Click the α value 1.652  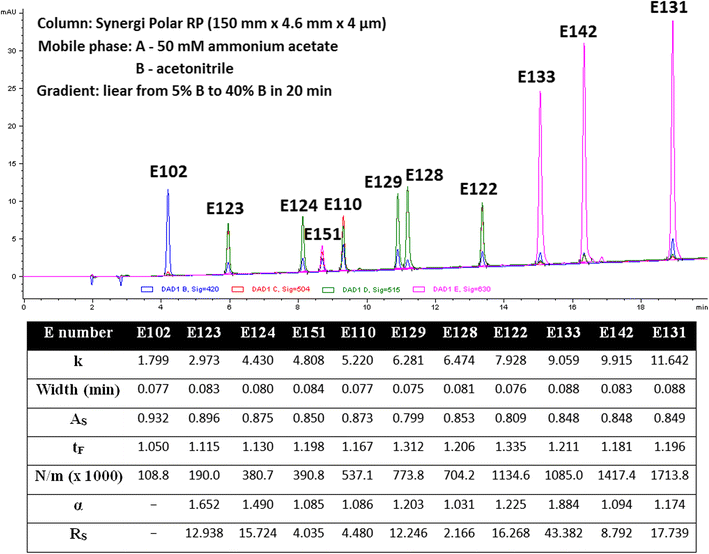204,504
